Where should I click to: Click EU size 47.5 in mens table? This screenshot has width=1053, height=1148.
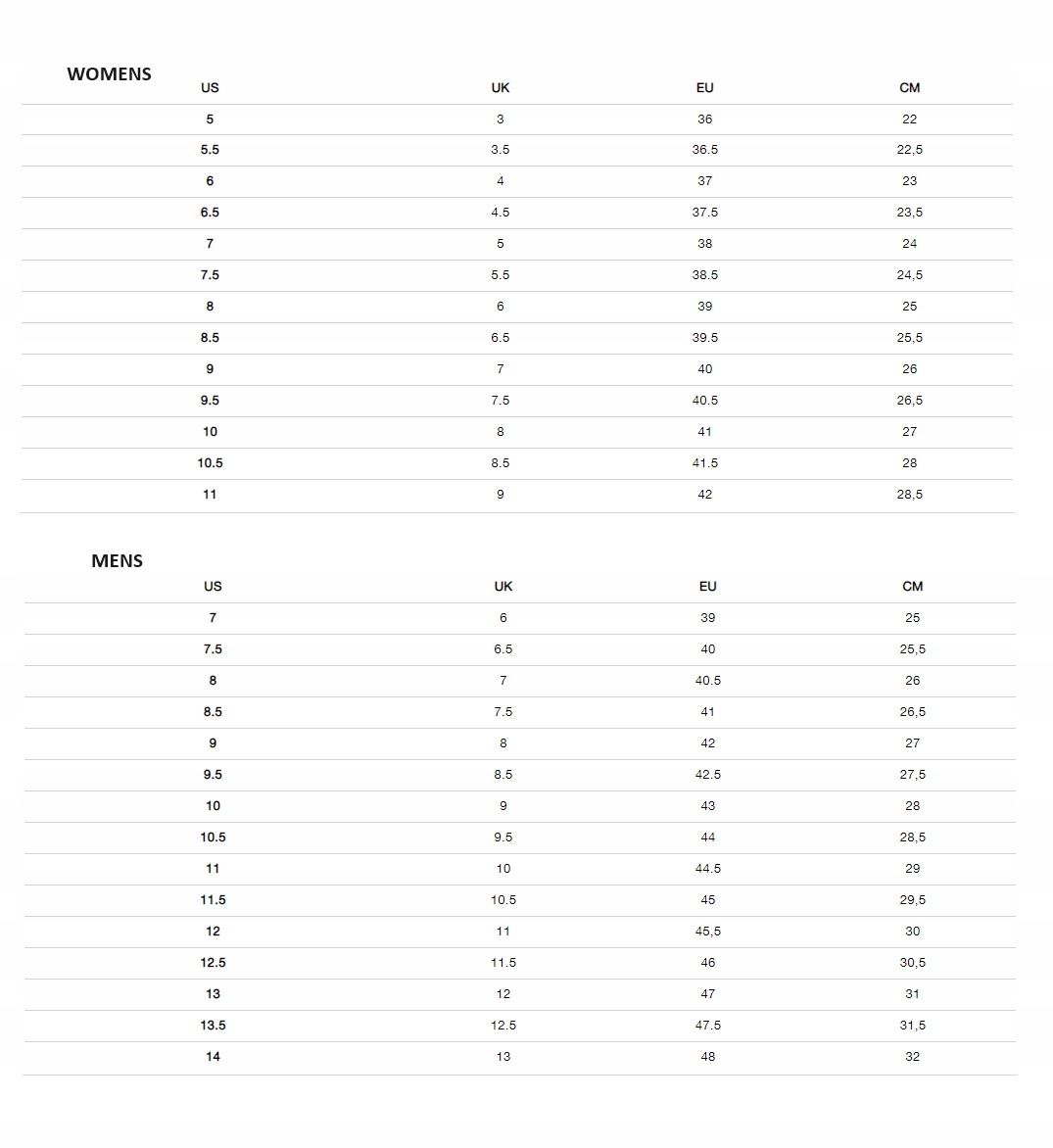pos(707,1026)
